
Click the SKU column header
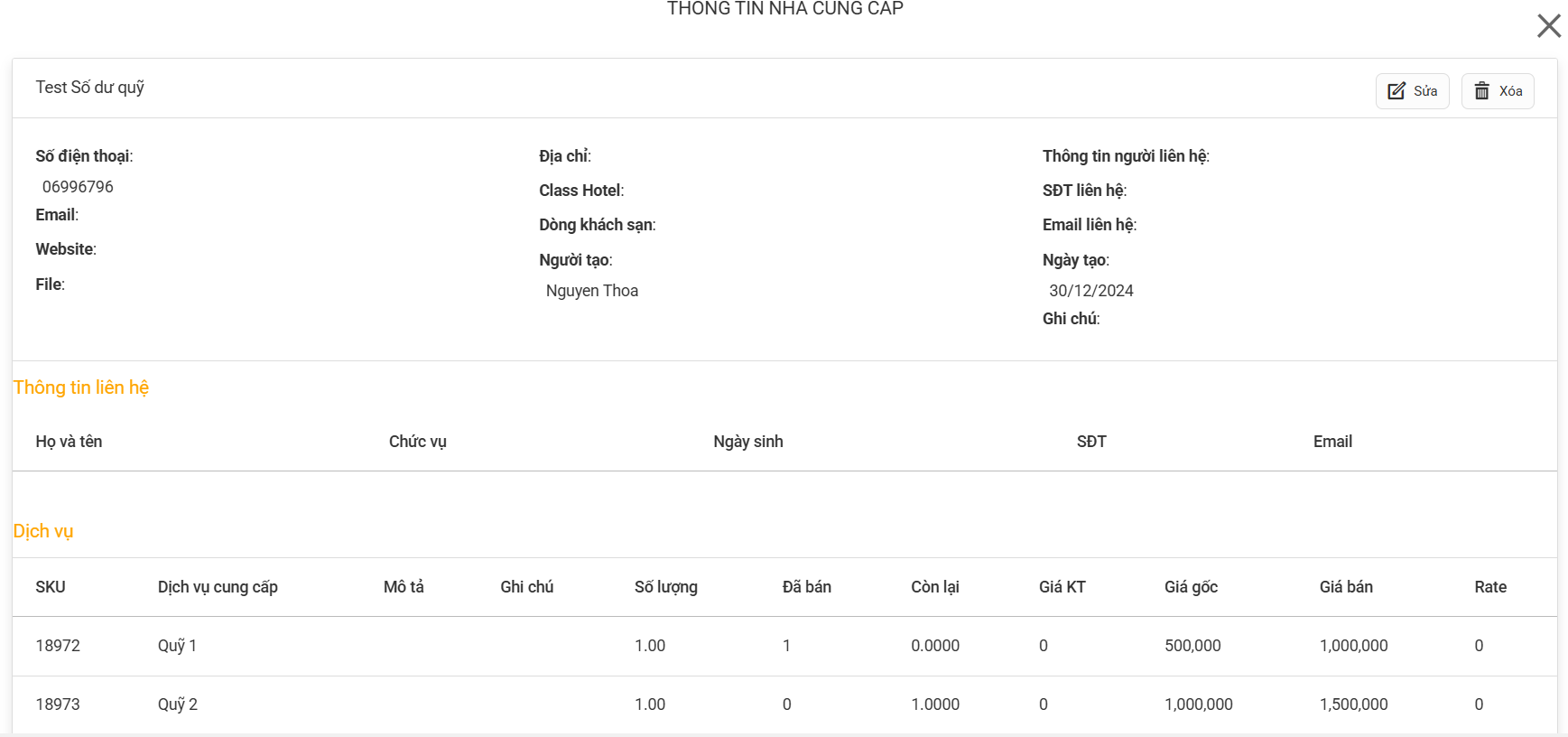click(51, 587)
